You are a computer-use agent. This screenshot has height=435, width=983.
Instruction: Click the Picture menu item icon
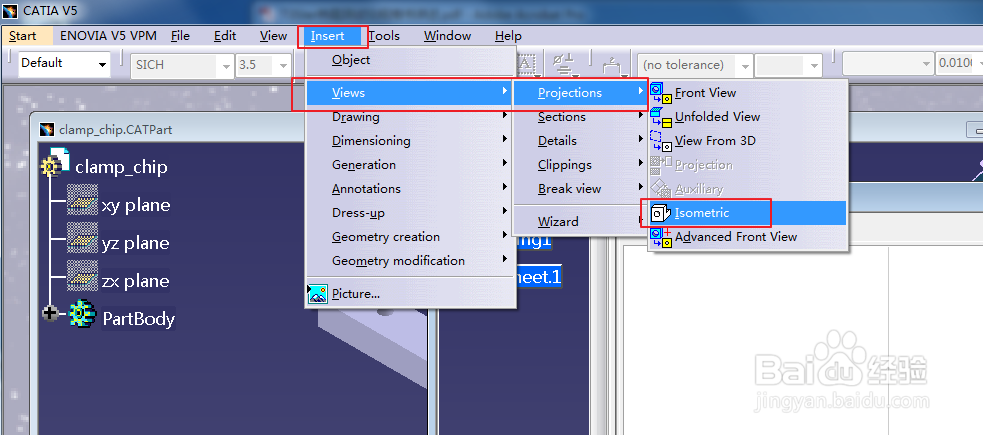[318, 293]
